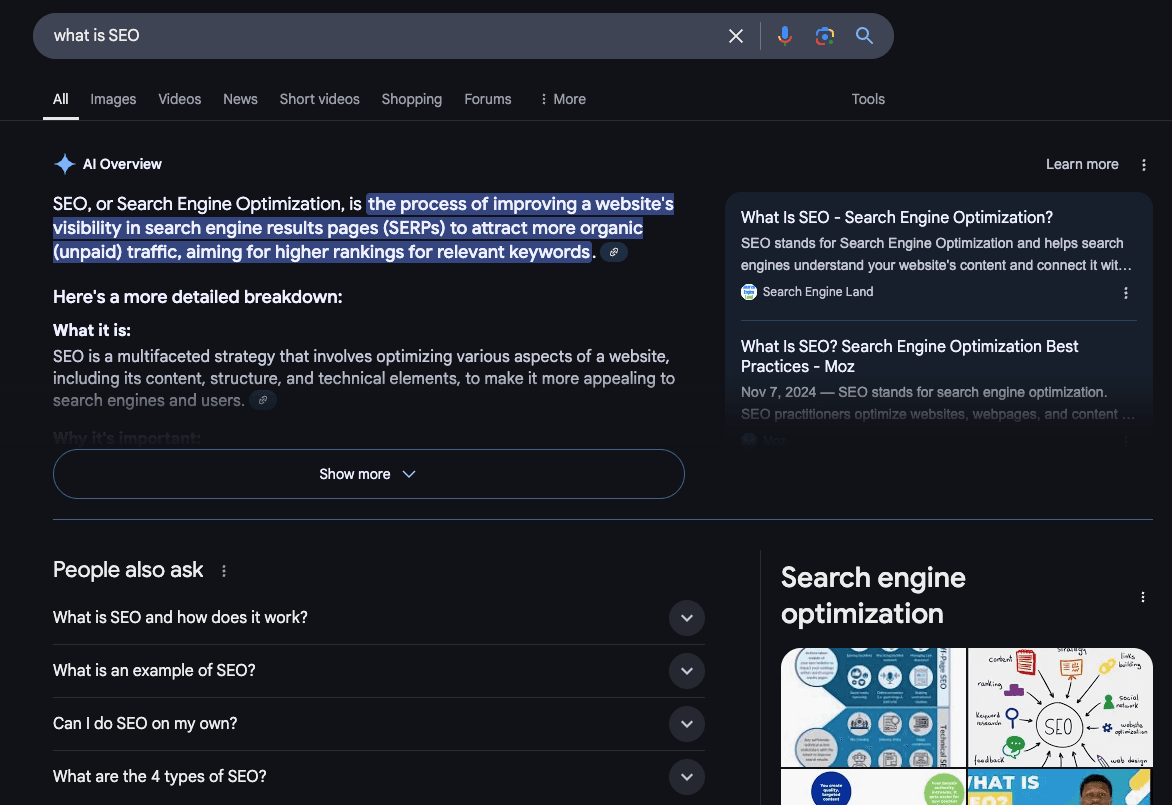Click the Search Engine Land favicon
The height and width of the screenshot is (805, 1172).
pyautogui.click(x=748, y=292)
